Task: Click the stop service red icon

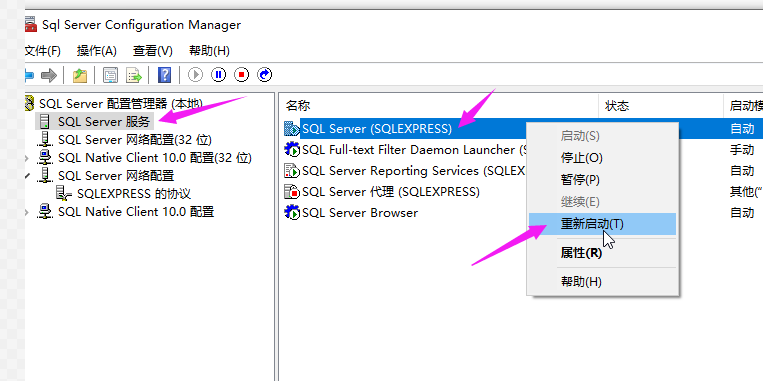Action: coord(241,75)
